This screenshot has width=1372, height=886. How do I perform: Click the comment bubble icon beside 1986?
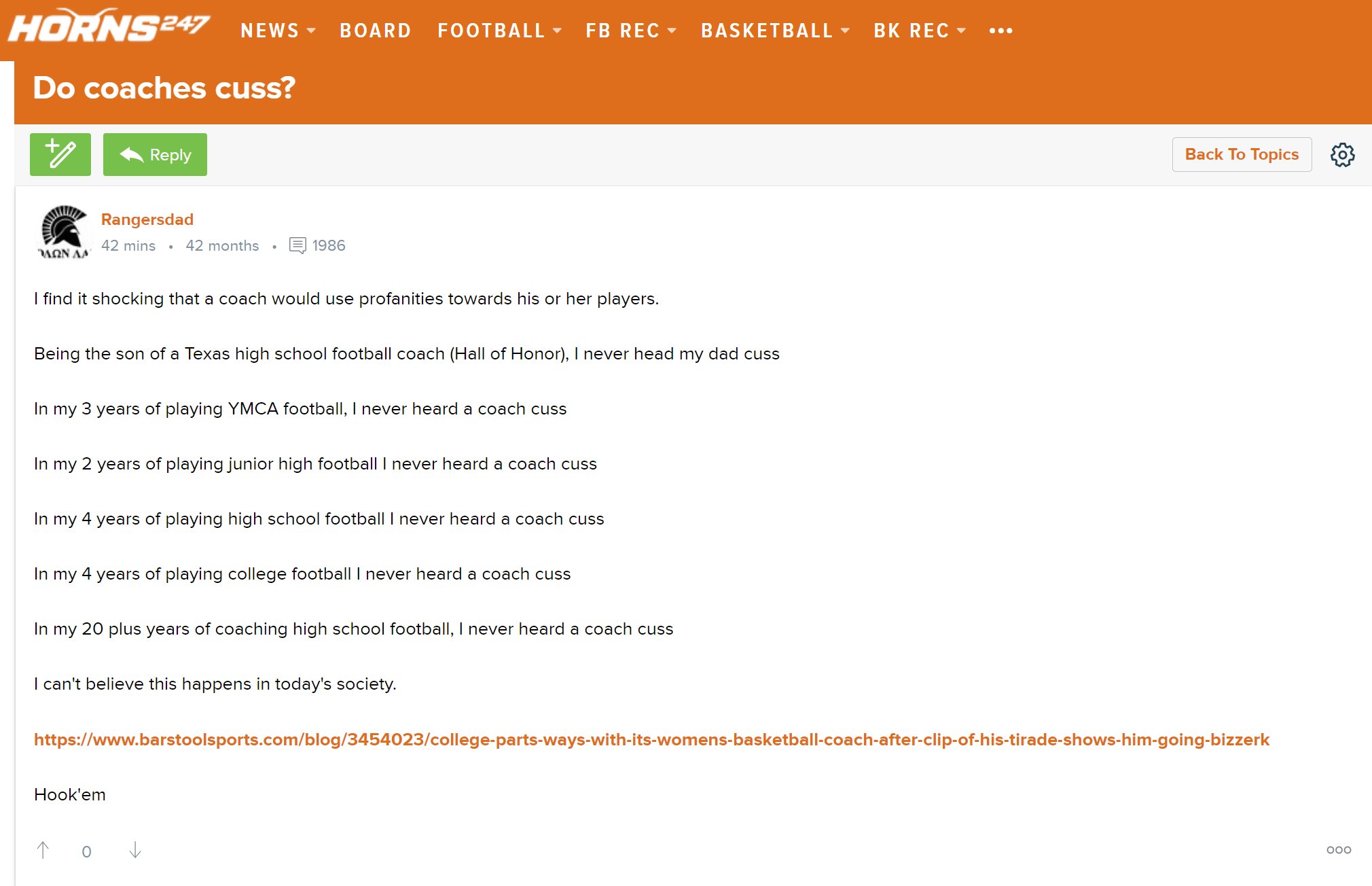click(x=299, y=245)
